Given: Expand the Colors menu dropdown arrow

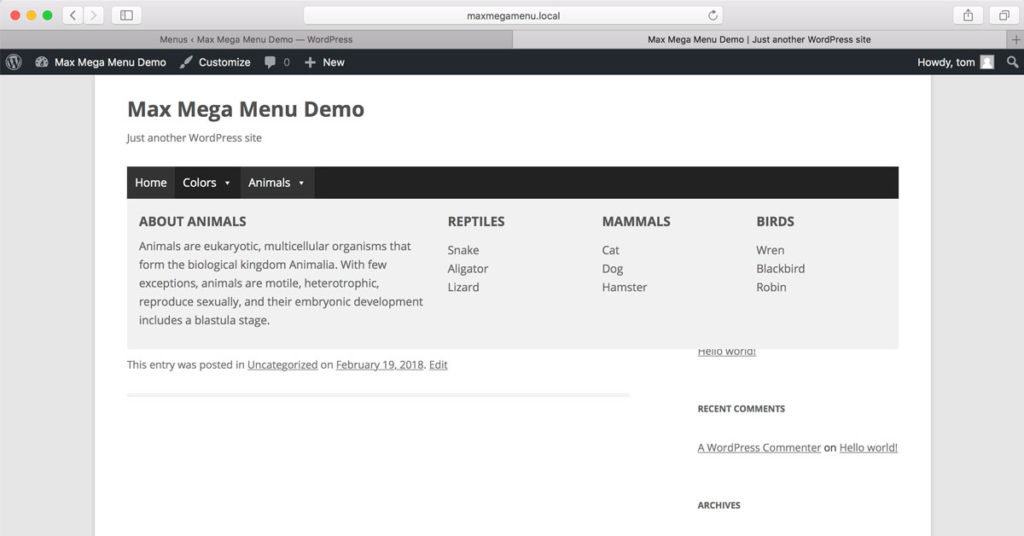Looking at the screenshot, I should (x=227, y=183).
